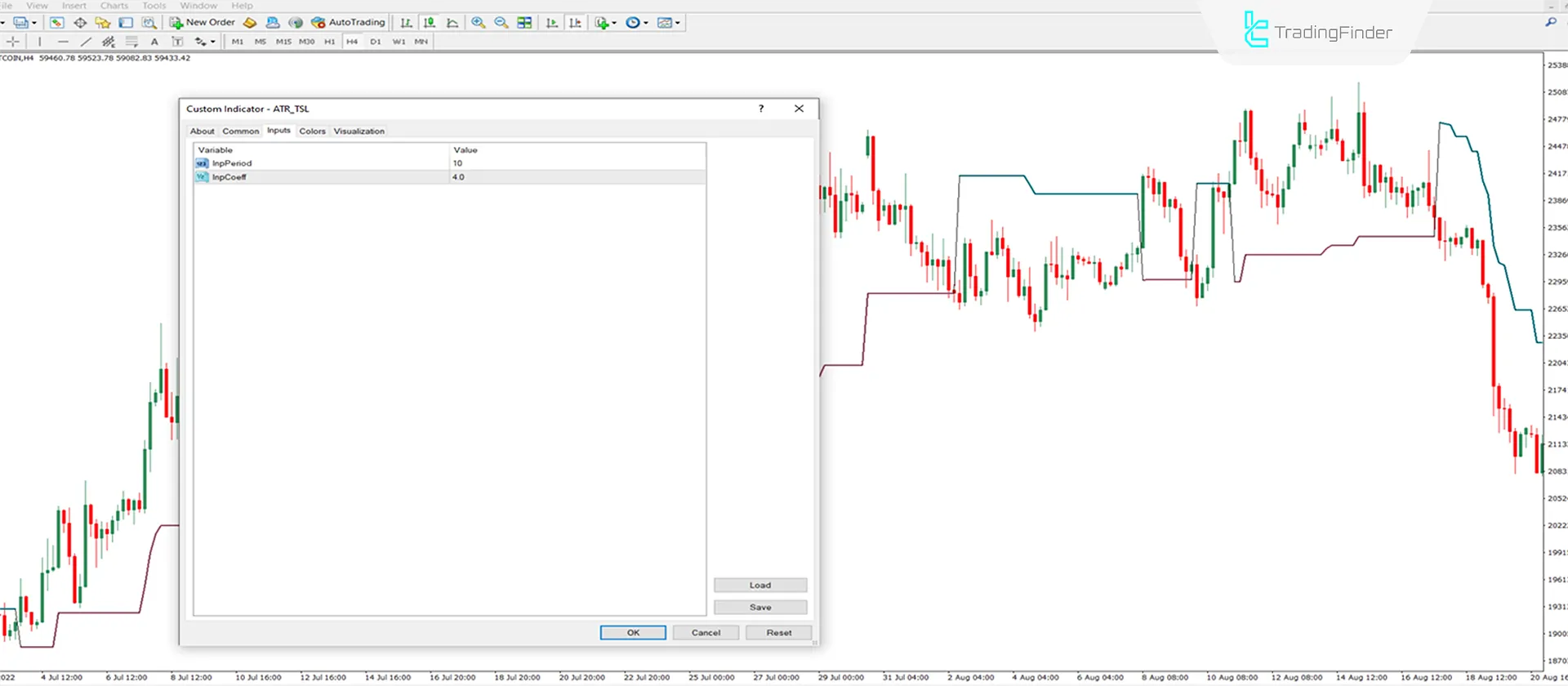1568x686 pixels.
Task: Switch to the Colors tab
Action: pyautogui.click(x=312, y=131)
